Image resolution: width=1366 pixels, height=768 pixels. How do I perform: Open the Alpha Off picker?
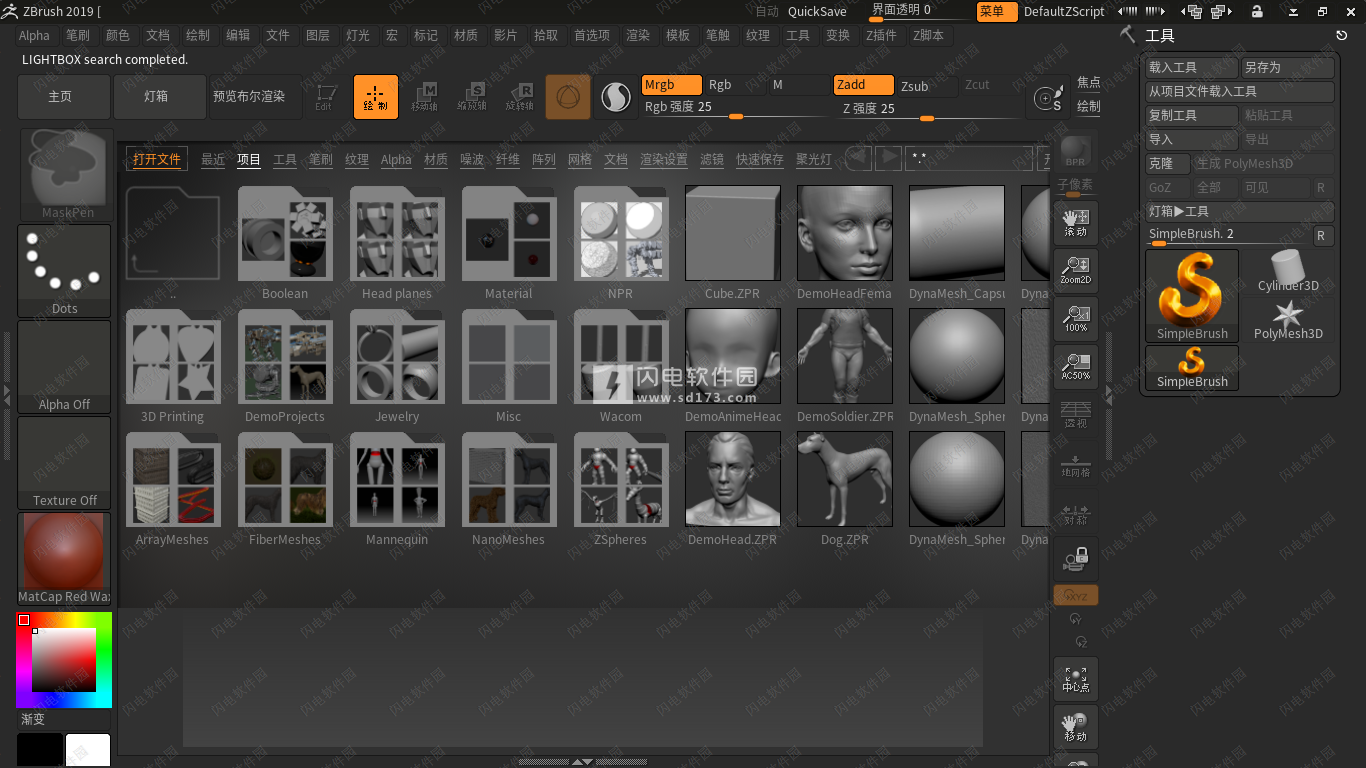[64, 366]
